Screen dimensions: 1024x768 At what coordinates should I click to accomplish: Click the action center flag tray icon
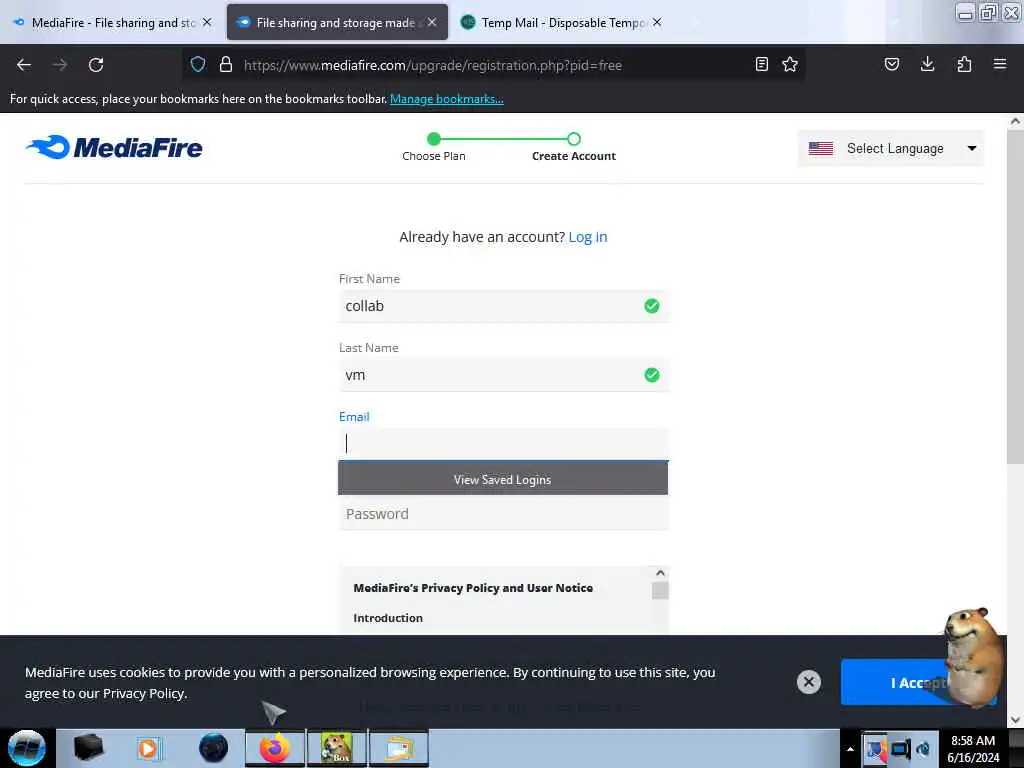click(876, 749)
